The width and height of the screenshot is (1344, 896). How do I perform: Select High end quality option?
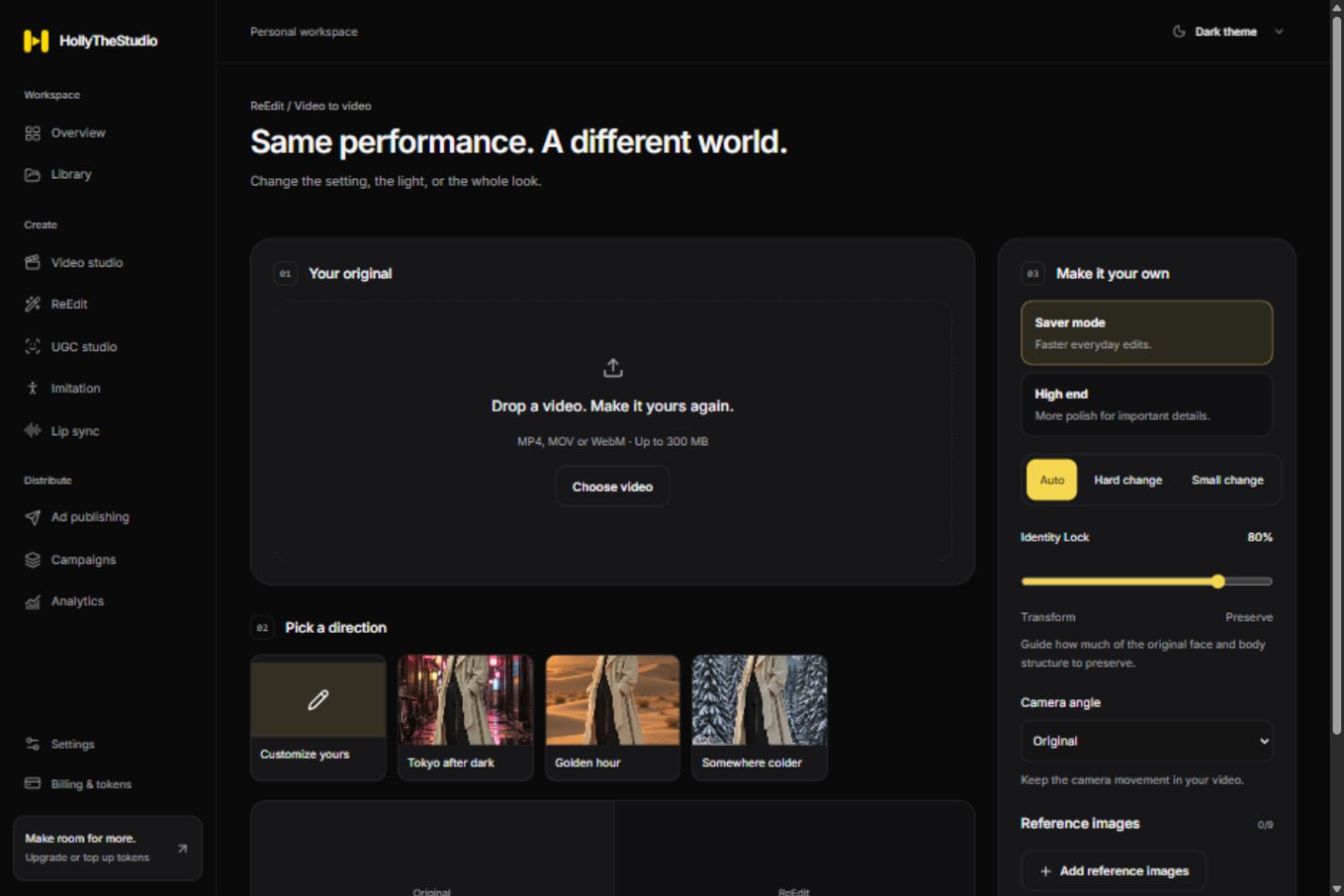pos(1147,405)
